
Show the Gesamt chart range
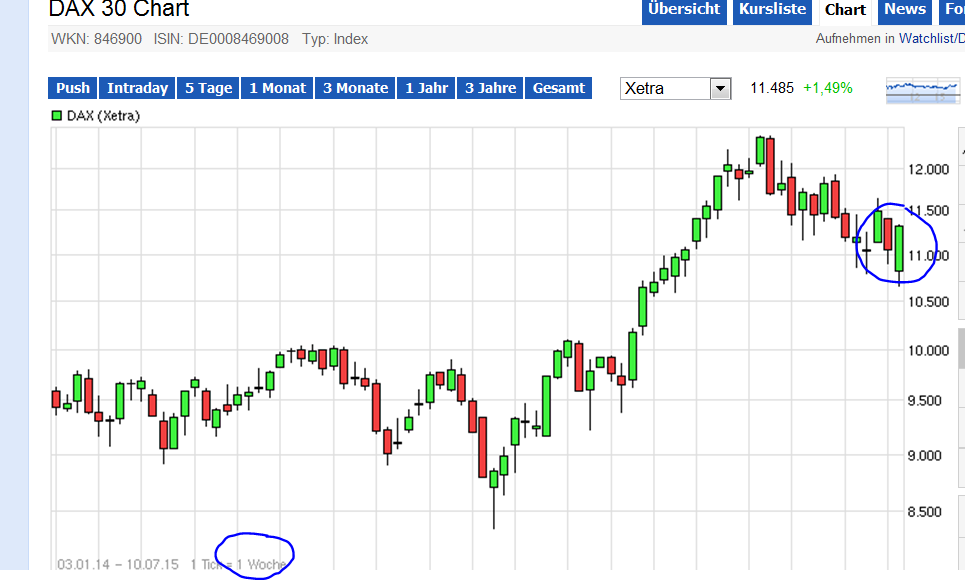[x=558, y=88]
